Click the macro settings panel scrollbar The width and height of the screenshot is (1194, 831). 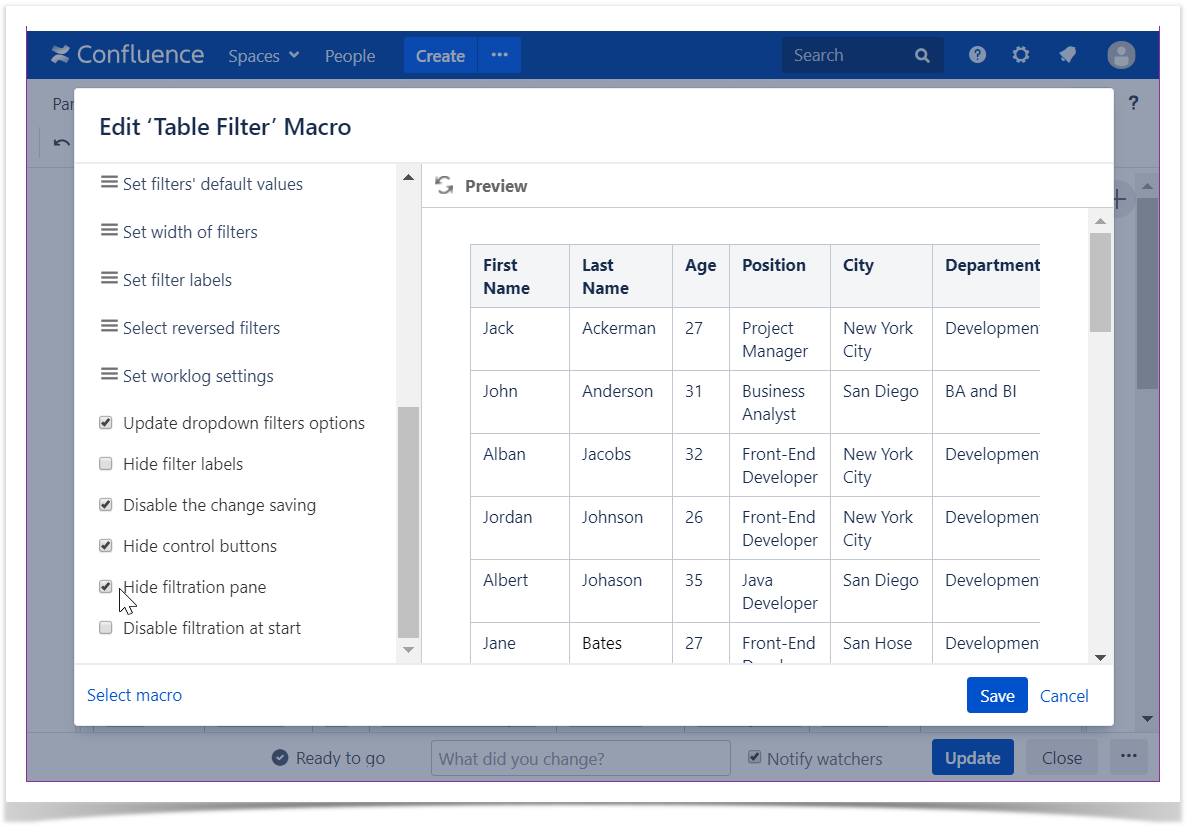pos(408,520)
